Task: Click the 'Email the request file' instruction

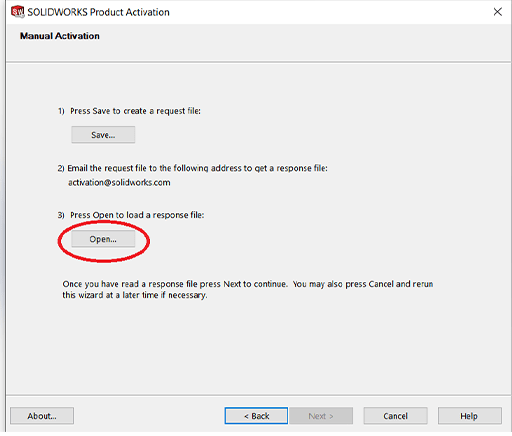Action: coord(197,168)
